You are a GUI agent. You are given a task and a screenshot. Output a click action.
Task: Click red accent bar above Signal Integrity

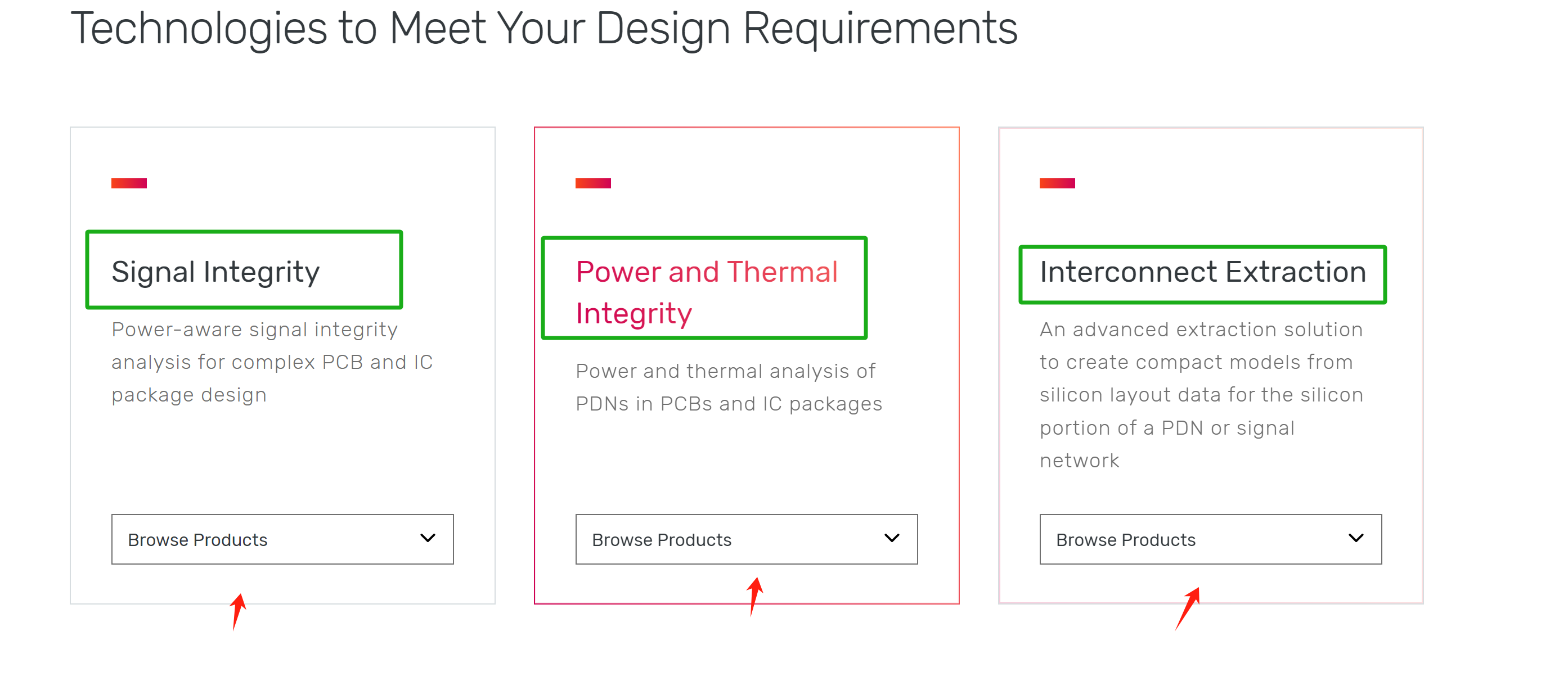(x=129, y=183)
